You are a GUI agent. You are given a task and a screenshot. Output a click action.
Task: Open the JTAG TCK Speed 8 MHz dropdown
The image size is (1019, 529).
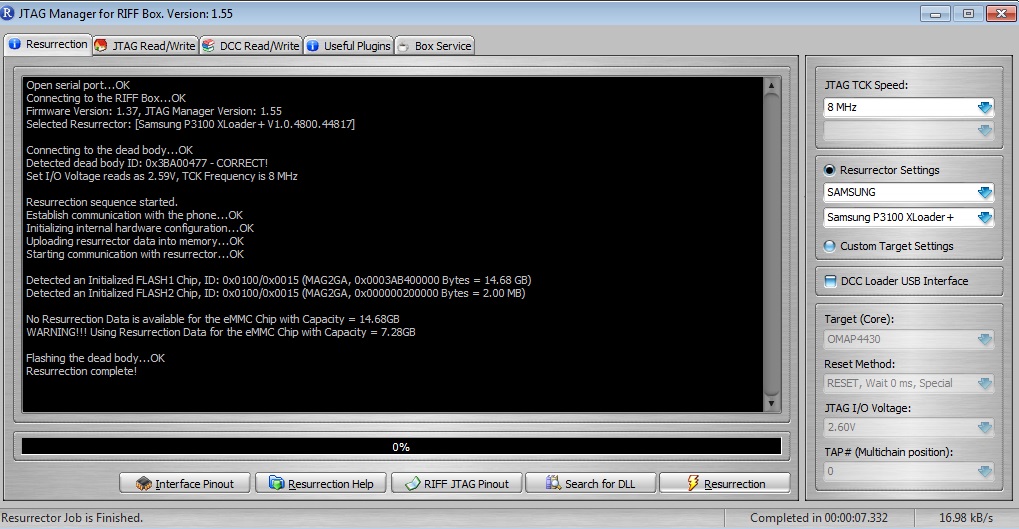tap(909, 107)
